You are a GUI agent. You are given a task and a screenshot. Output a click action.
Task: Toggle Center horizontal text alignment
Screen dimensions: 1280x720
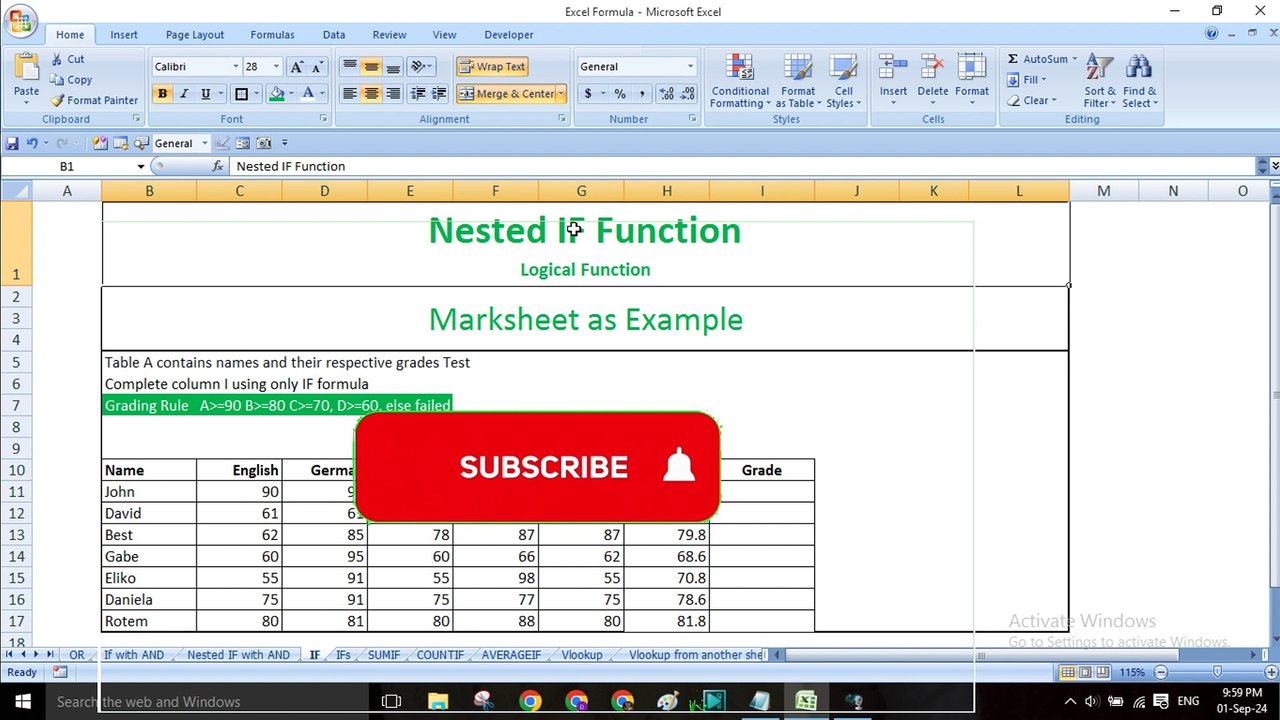point(371,94)
